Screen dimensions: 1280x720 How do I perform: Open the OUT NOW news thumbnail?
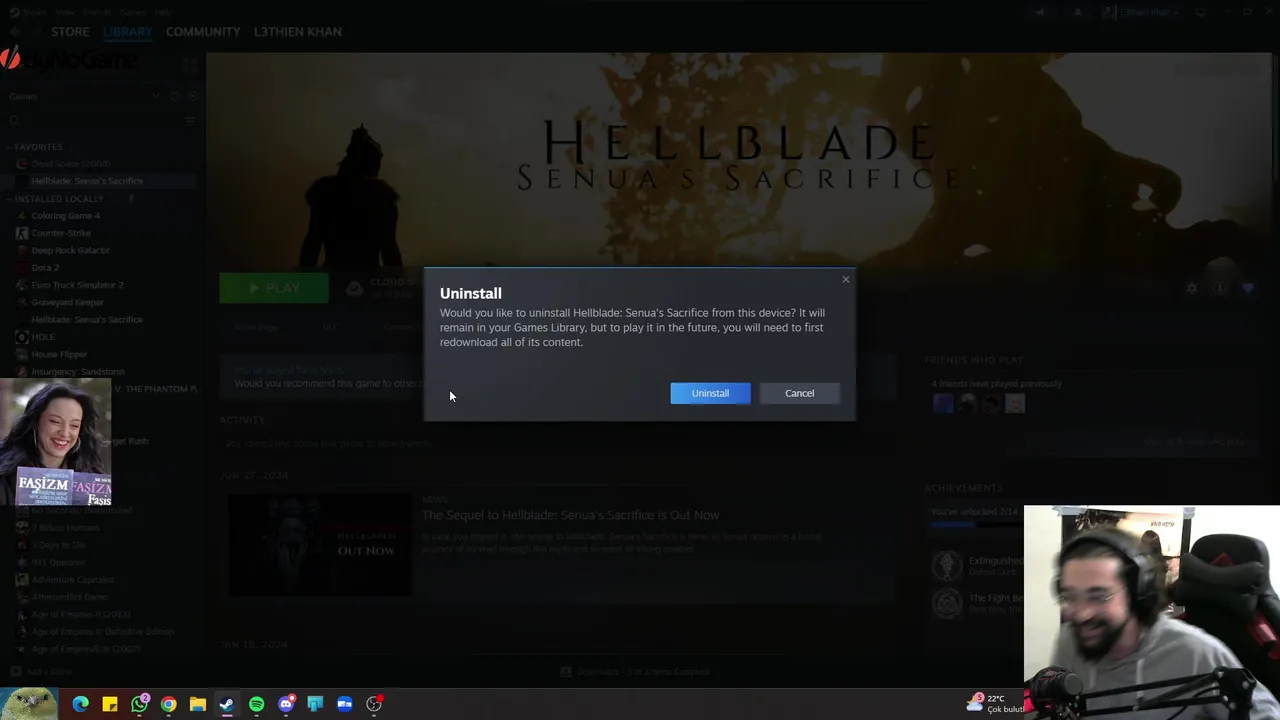click(320, 545)
